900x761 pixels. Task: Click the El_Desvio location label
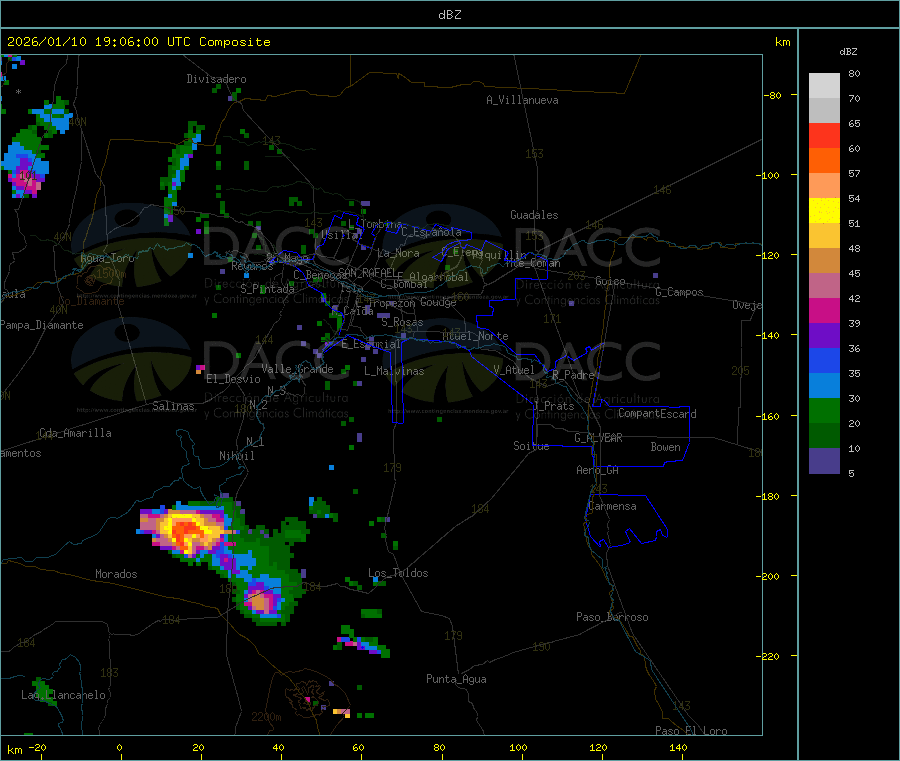(233, 379)
